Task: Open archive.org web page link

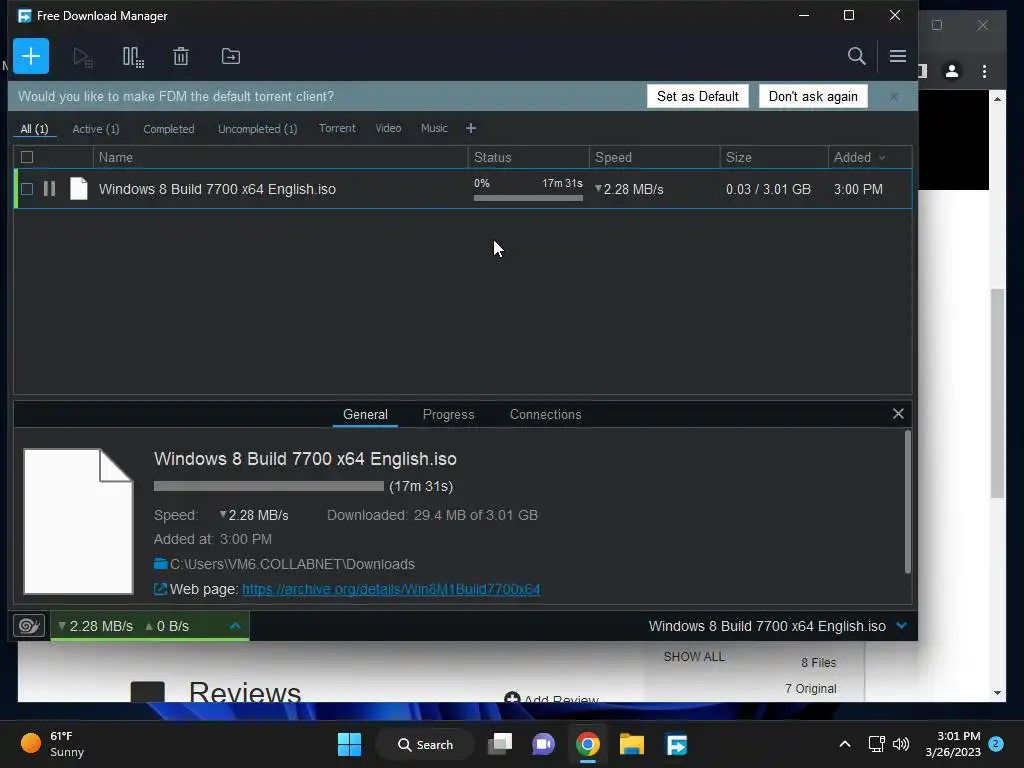Action: [x=391, y=589]
